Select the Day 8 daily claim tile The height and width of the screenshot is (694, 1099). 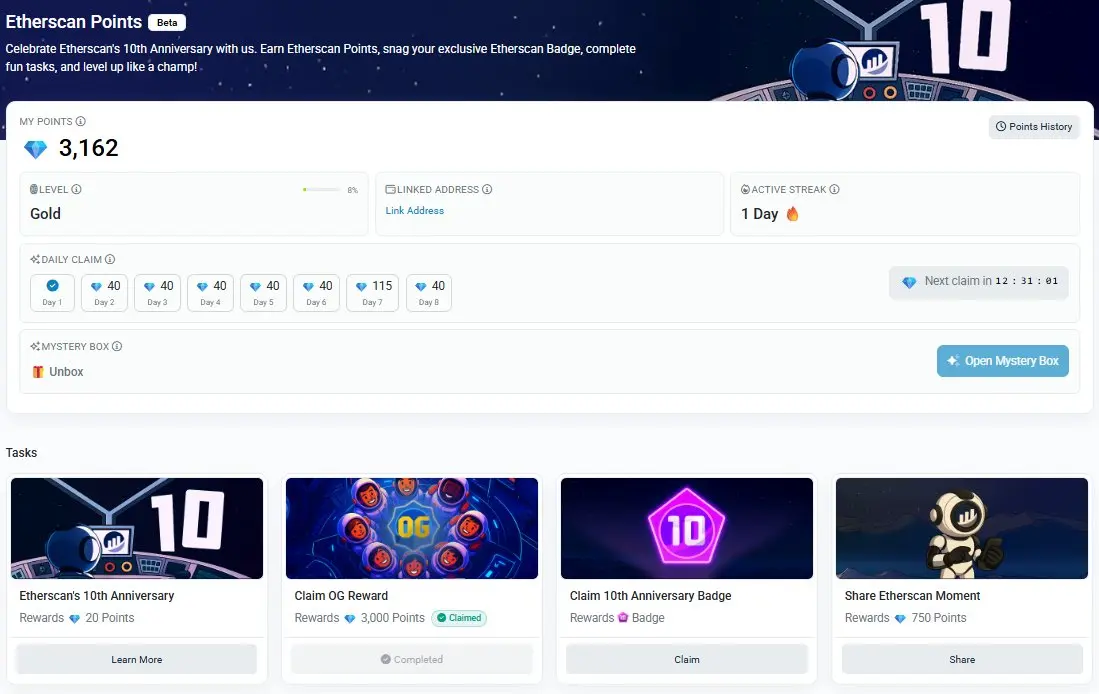[429, 292]
